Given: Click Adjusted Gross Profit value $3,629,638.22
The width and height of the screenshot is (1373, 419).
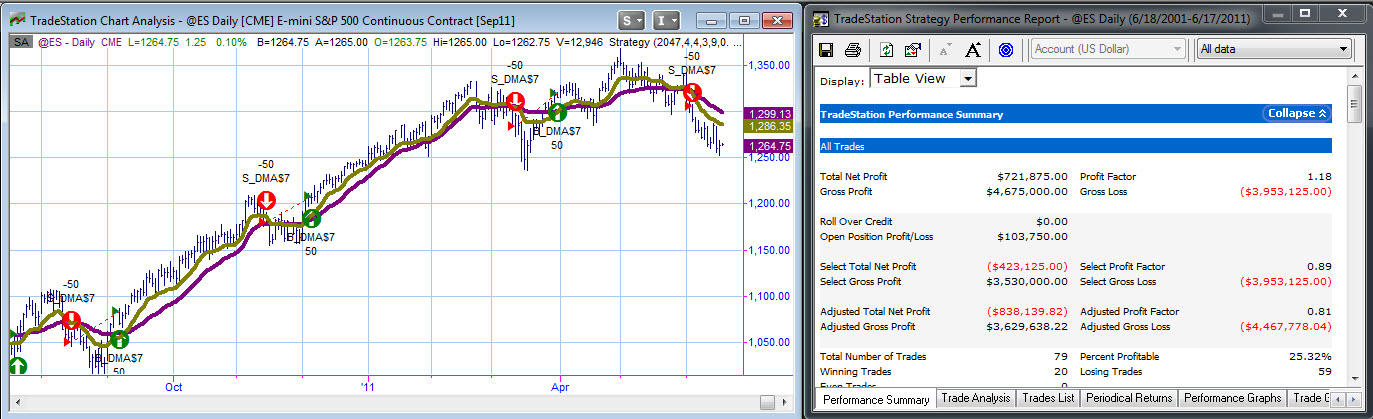Looking at the screenshot, I should [x=1026, y=326].
